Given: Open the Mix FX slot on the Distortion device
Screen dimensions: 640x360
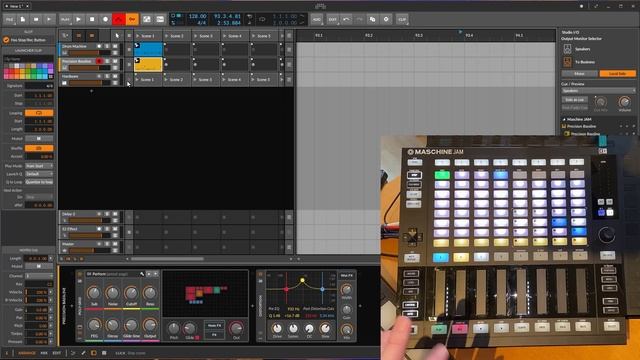Looking at the screenshot, I should click(x=347, y=276).
